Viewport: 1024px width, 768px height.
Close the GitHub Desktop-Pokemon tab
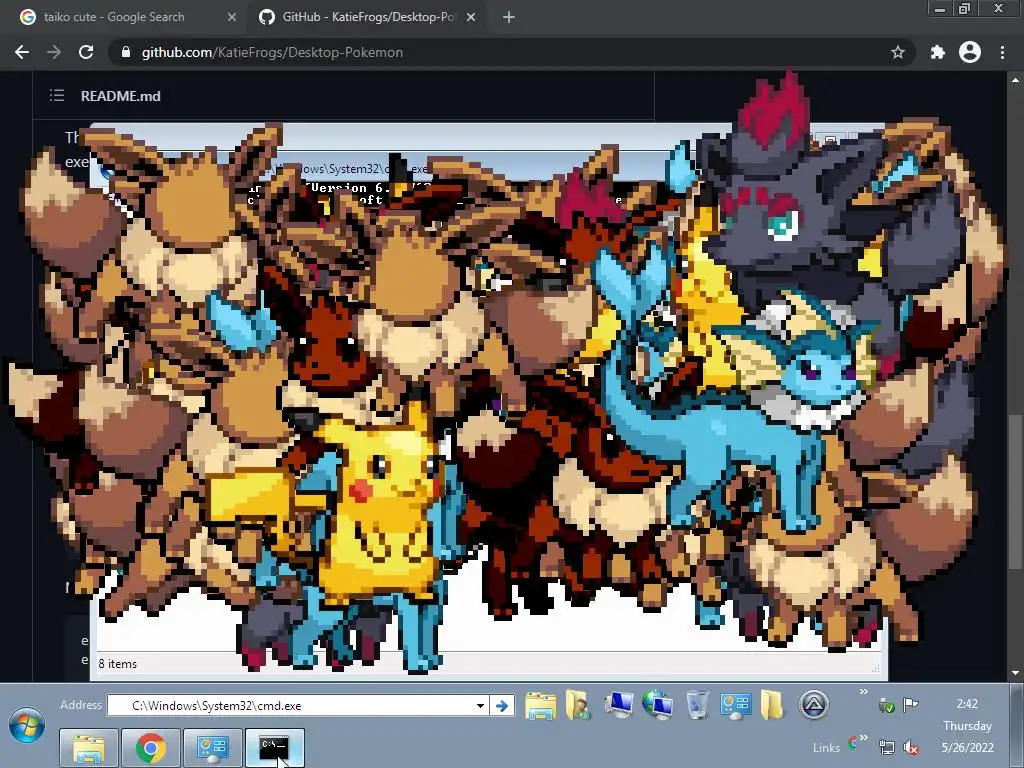point(471,18)
